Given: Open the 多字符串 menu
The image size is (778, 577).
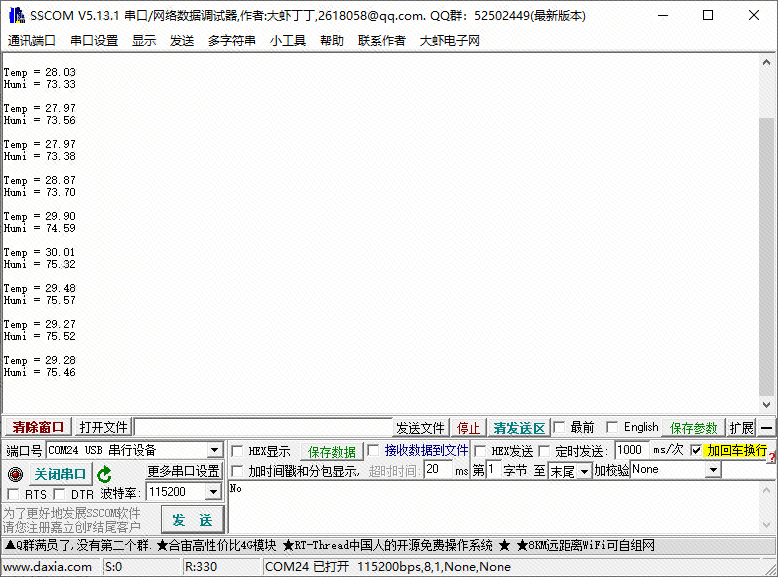Looking at the screenshot, I should [232, 41].
